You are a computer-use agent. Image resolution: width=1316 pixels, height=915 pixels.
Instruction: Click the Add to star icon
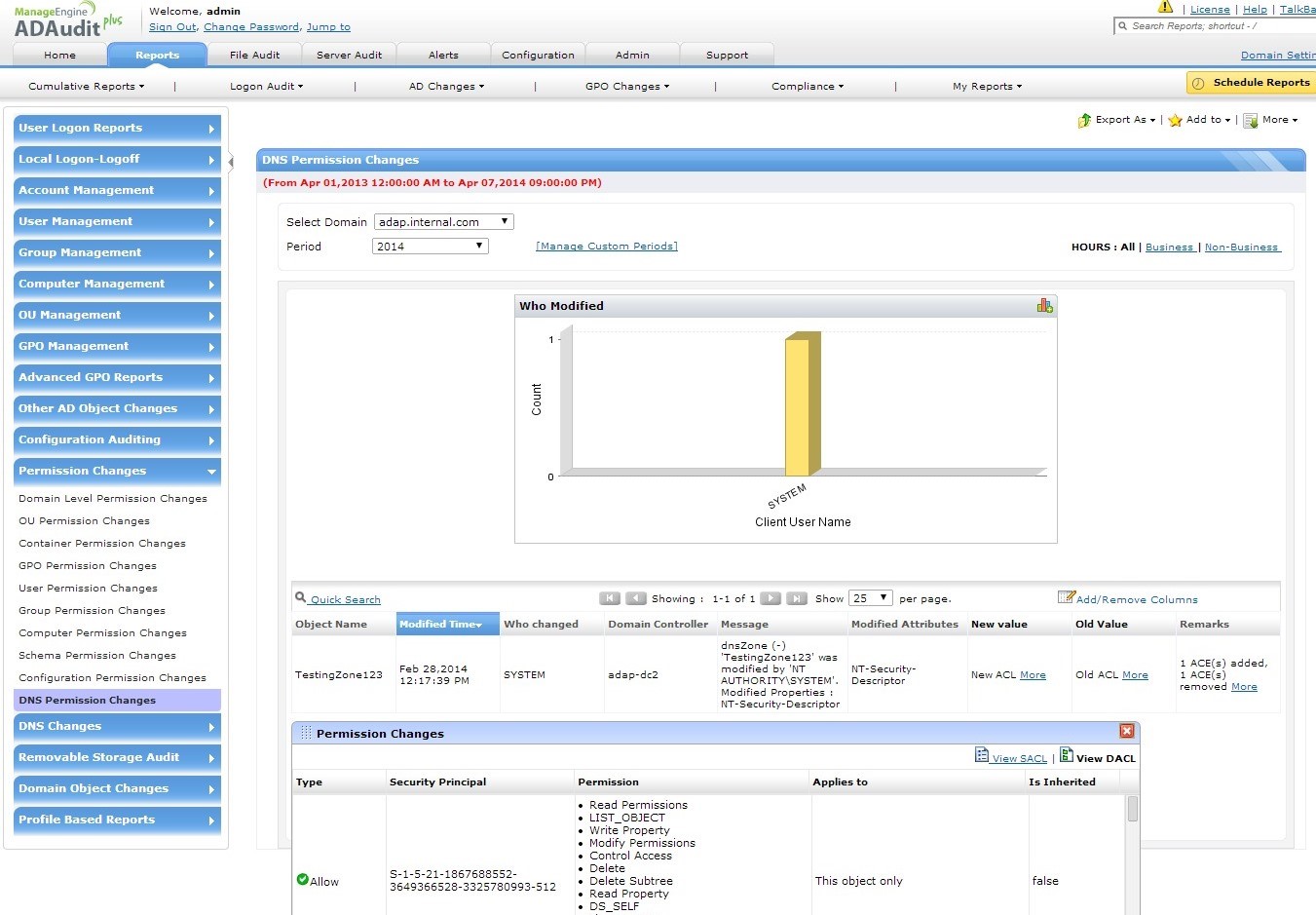pyautogui.click(x=1175, y=121)
